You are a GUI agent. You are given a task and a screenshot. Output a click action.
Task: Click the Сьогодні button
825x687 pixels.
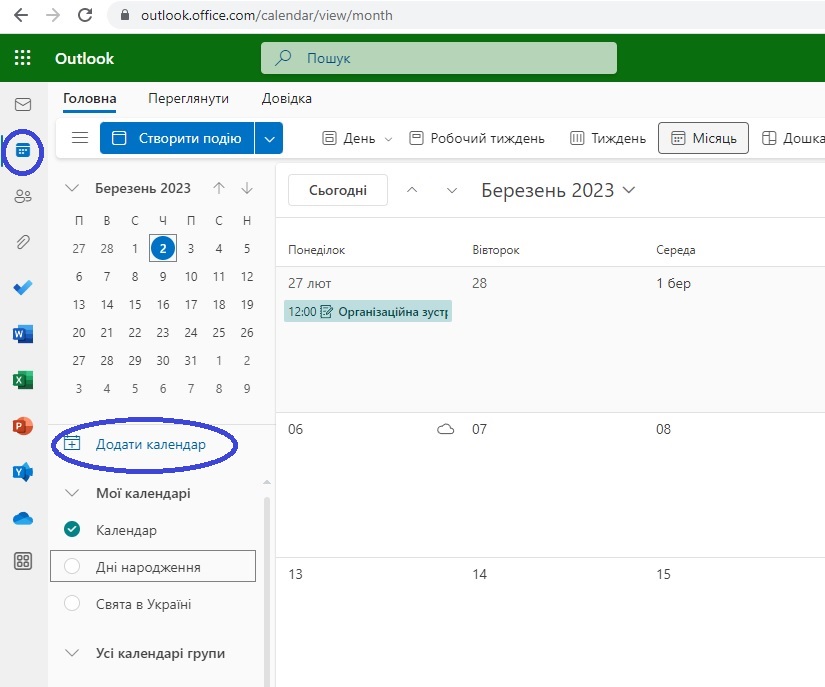[338, 190]
